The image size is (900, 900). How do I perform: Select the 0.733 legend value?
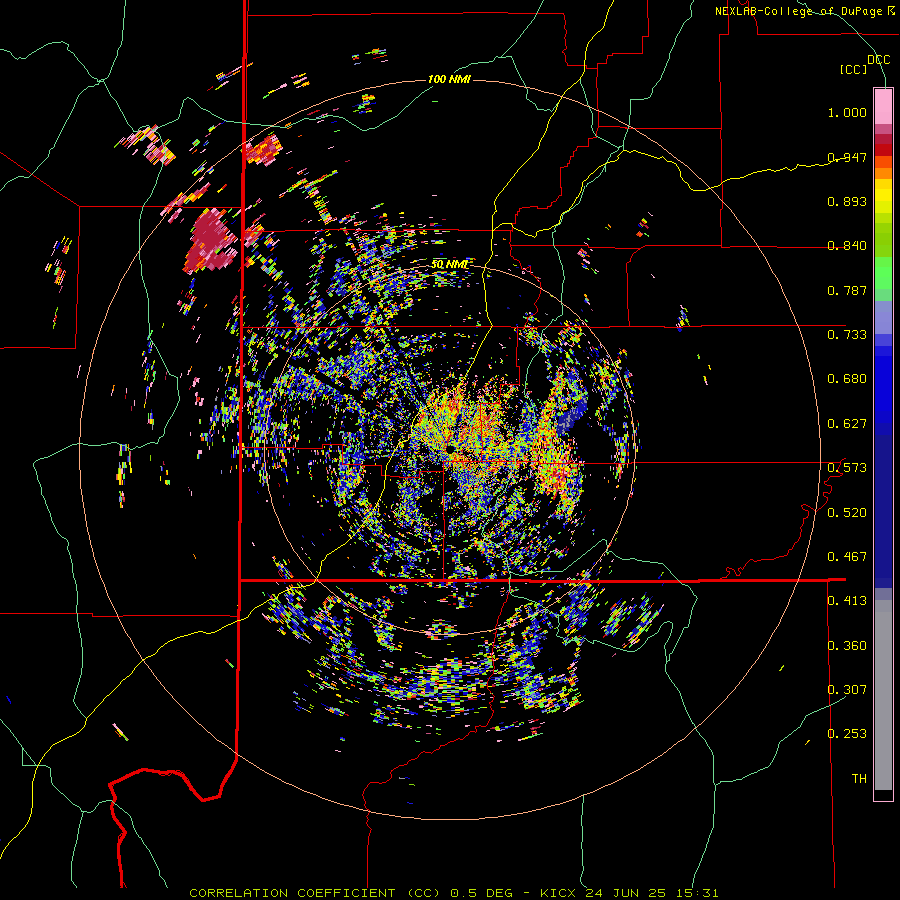[847, 335]
